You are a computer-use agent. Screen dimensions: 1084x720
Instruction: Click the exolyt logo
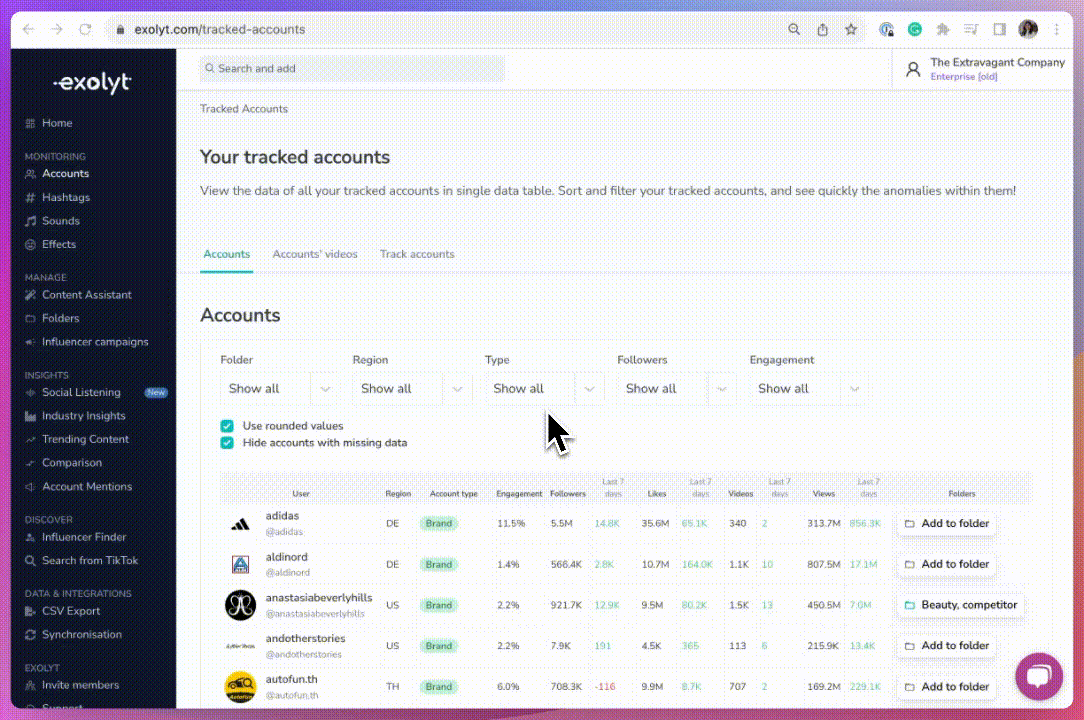coord(93,83)
